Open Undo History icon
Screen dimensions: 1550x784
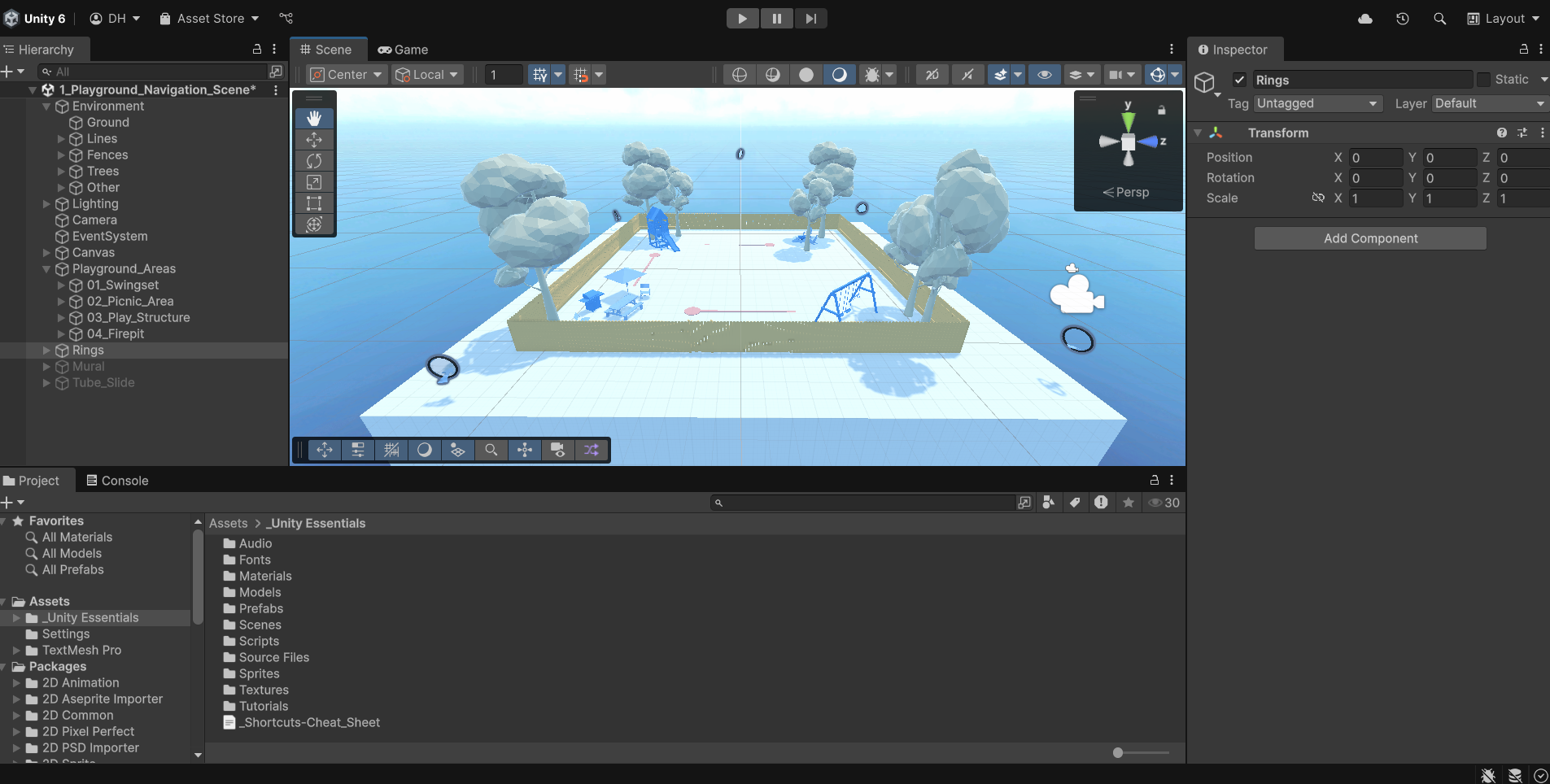point(1402,19)
